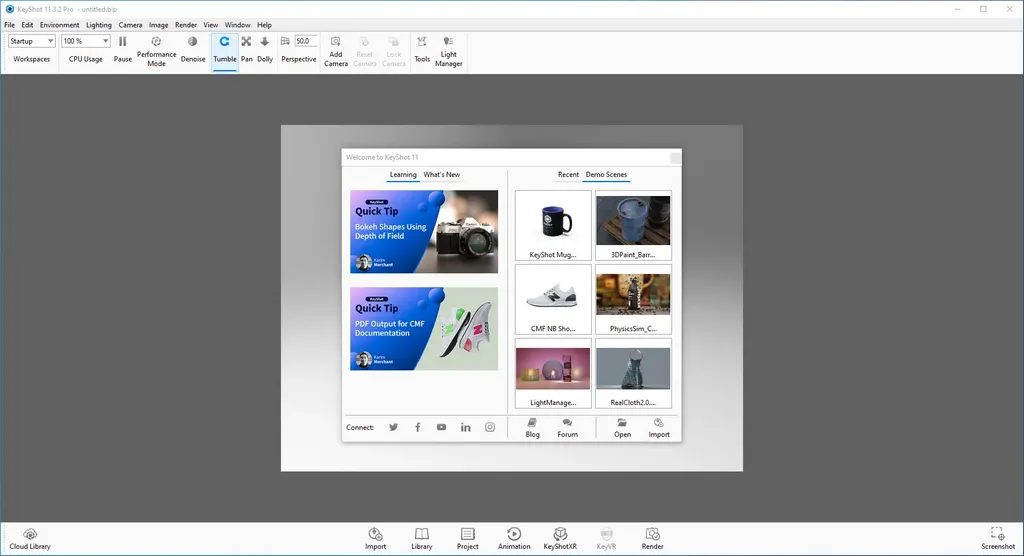Take a Screenshot of the view
Viewport: 1024px width, 556px height.
(x=998, y=539)
